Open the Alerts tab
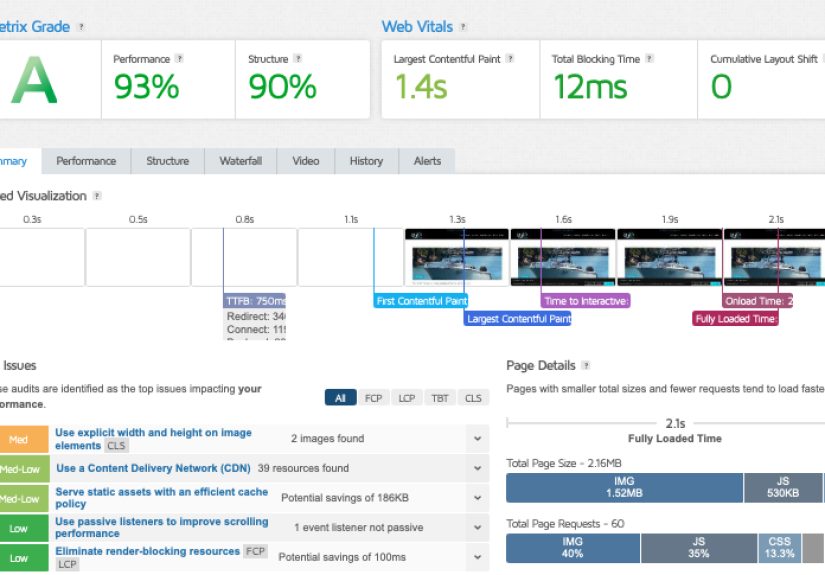825x575 pixels. [x=427, y=161]
